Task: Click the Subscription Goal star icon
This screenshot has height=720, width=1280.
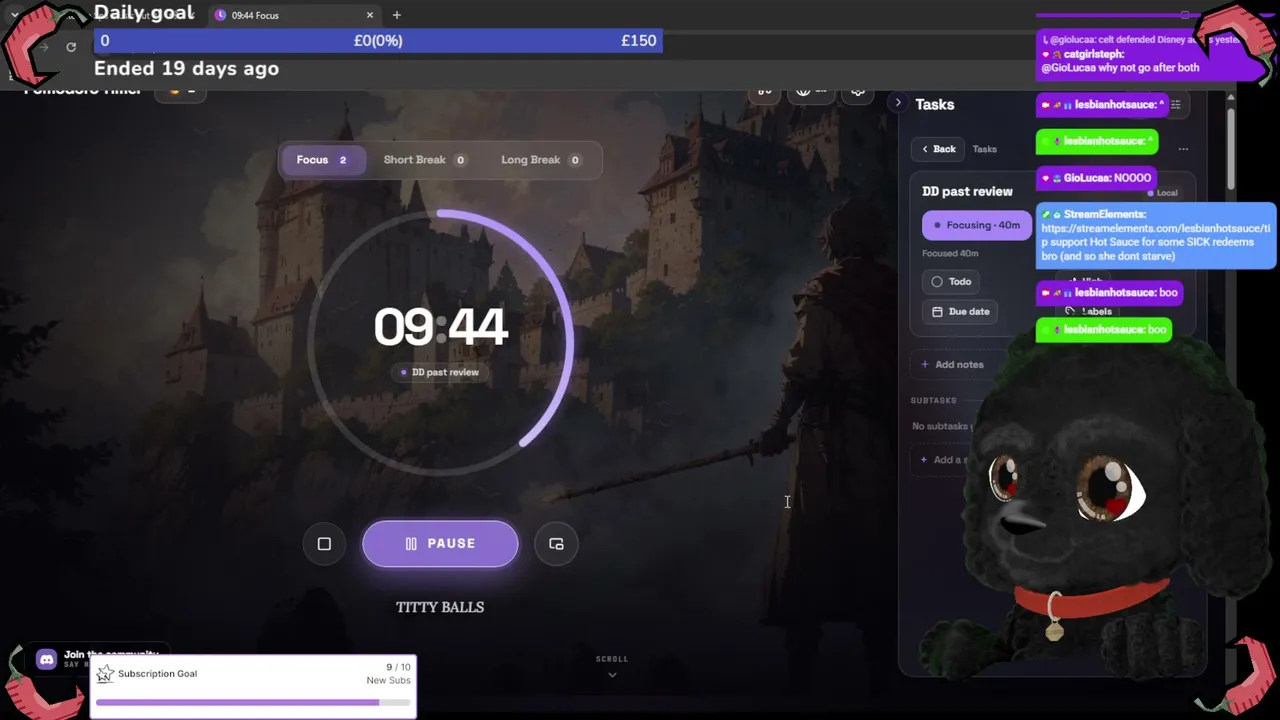Action: point(105,674)
